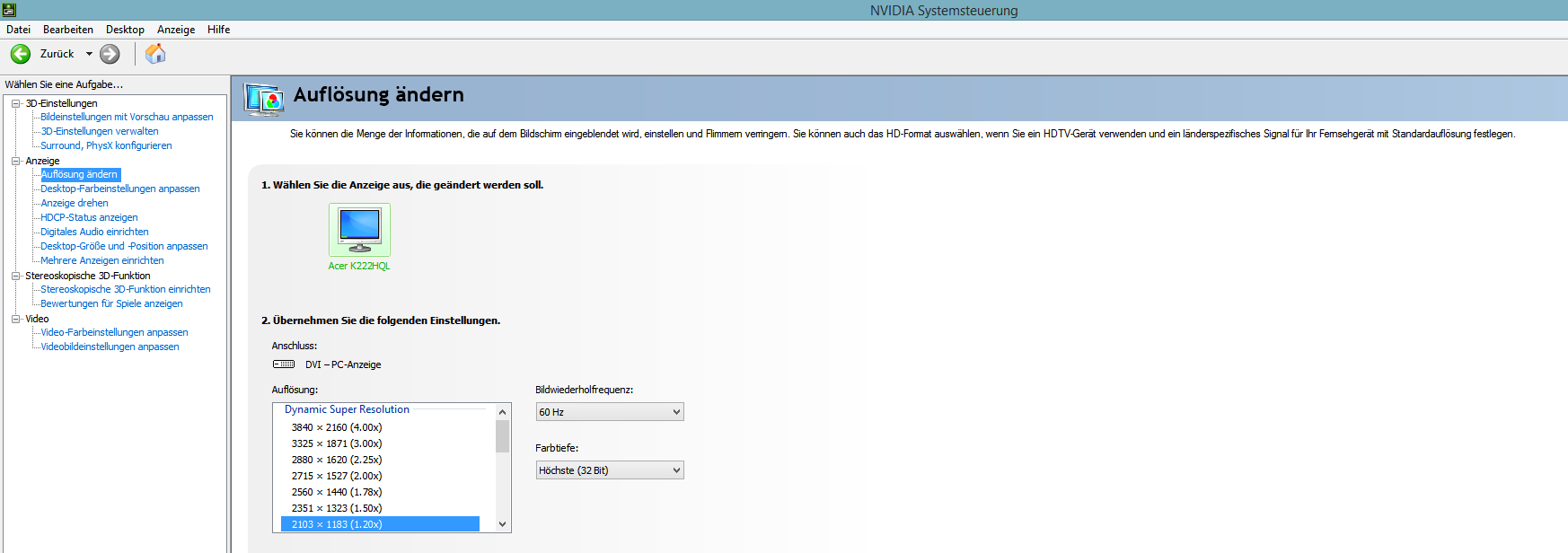Click the forward navigation arrow icon
Image resolution: width=1568 pixels, height=553 pixels.
point(110,54)
